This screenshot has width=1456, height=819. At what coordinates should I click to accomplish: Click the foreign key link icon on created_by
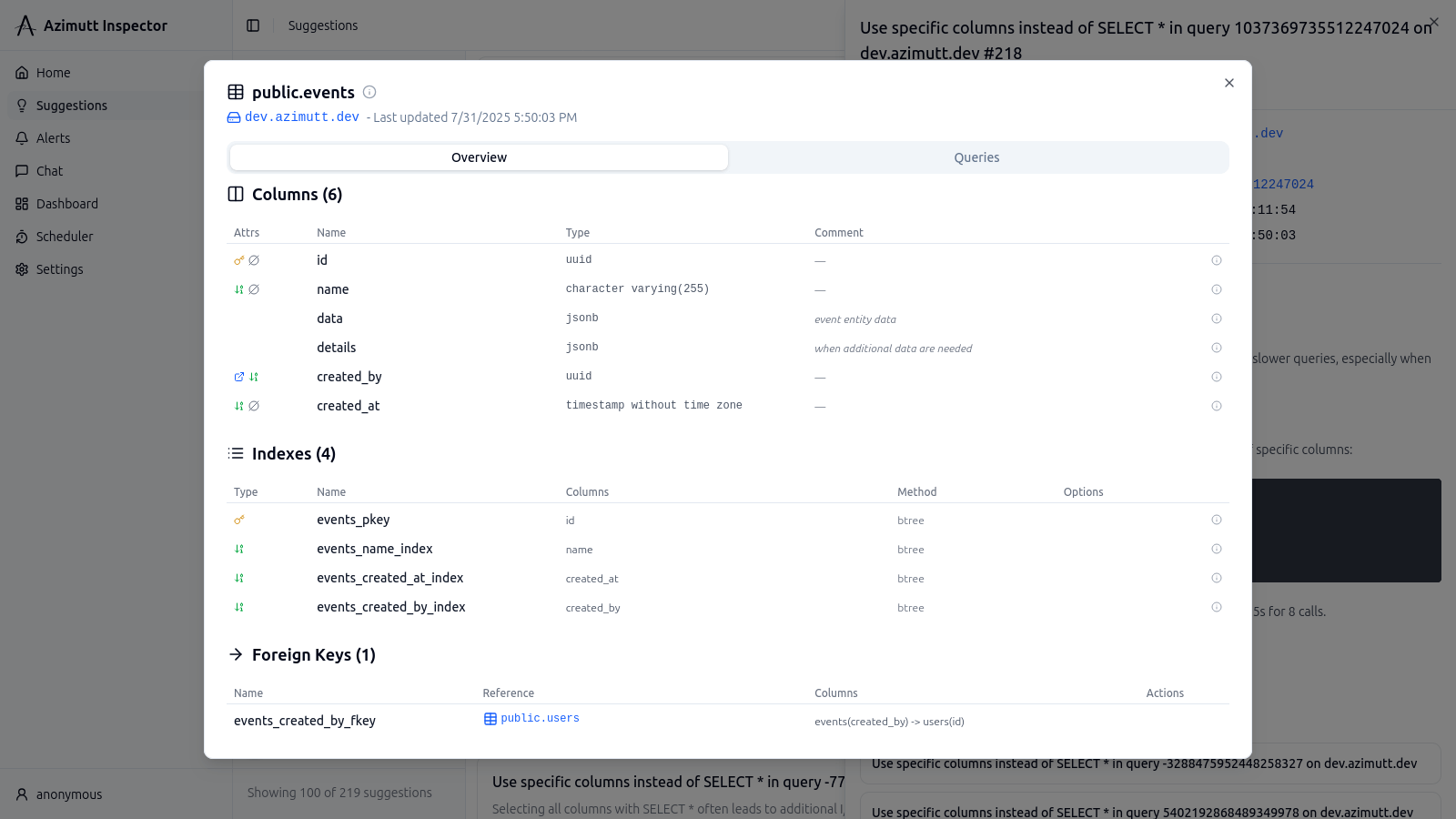click(239, 377)
